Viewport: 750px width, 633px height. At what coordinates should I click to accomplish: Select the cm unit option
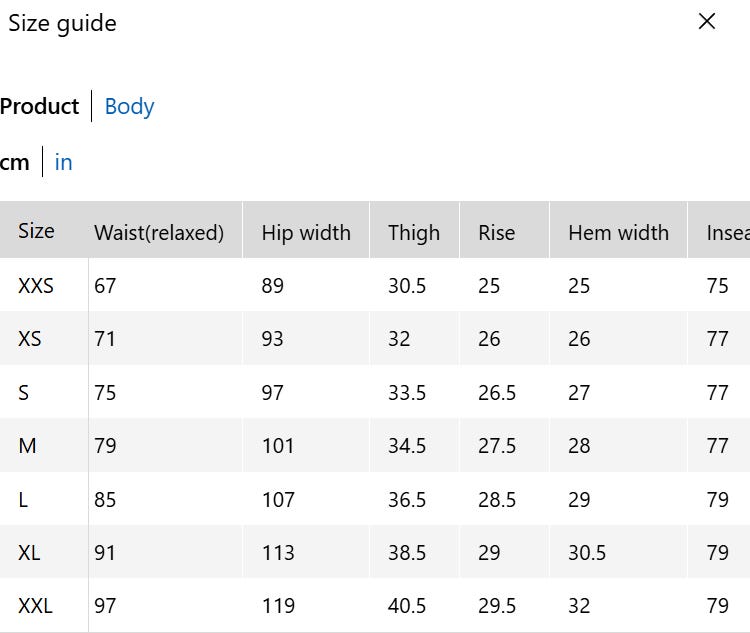[15, 162]
